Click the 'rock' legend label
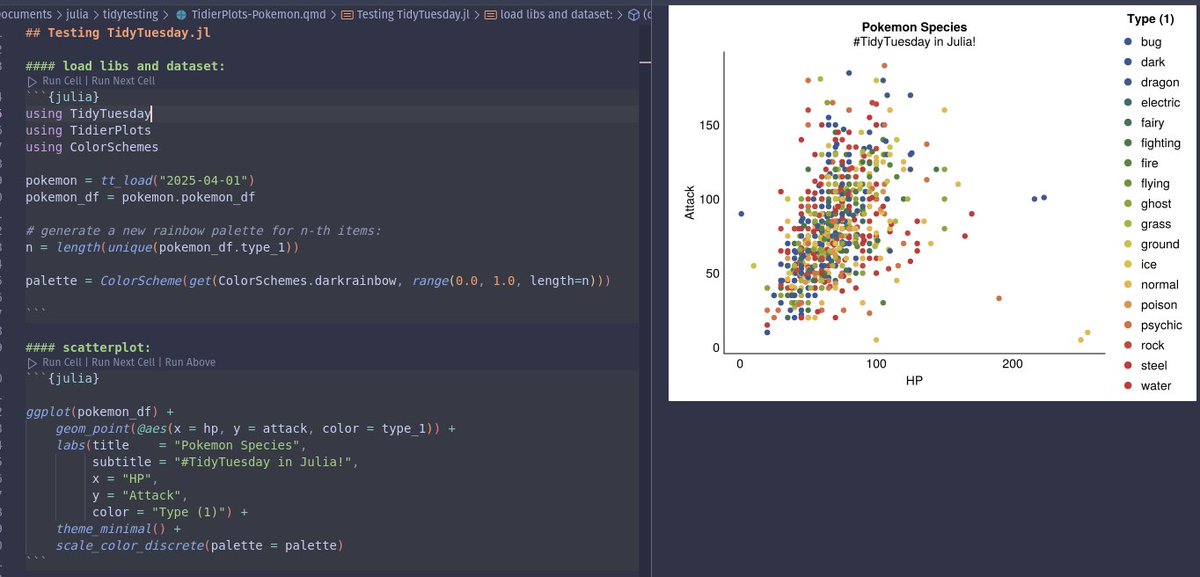This screenshot has height=577, width=1200. [x=1152, y=345]
